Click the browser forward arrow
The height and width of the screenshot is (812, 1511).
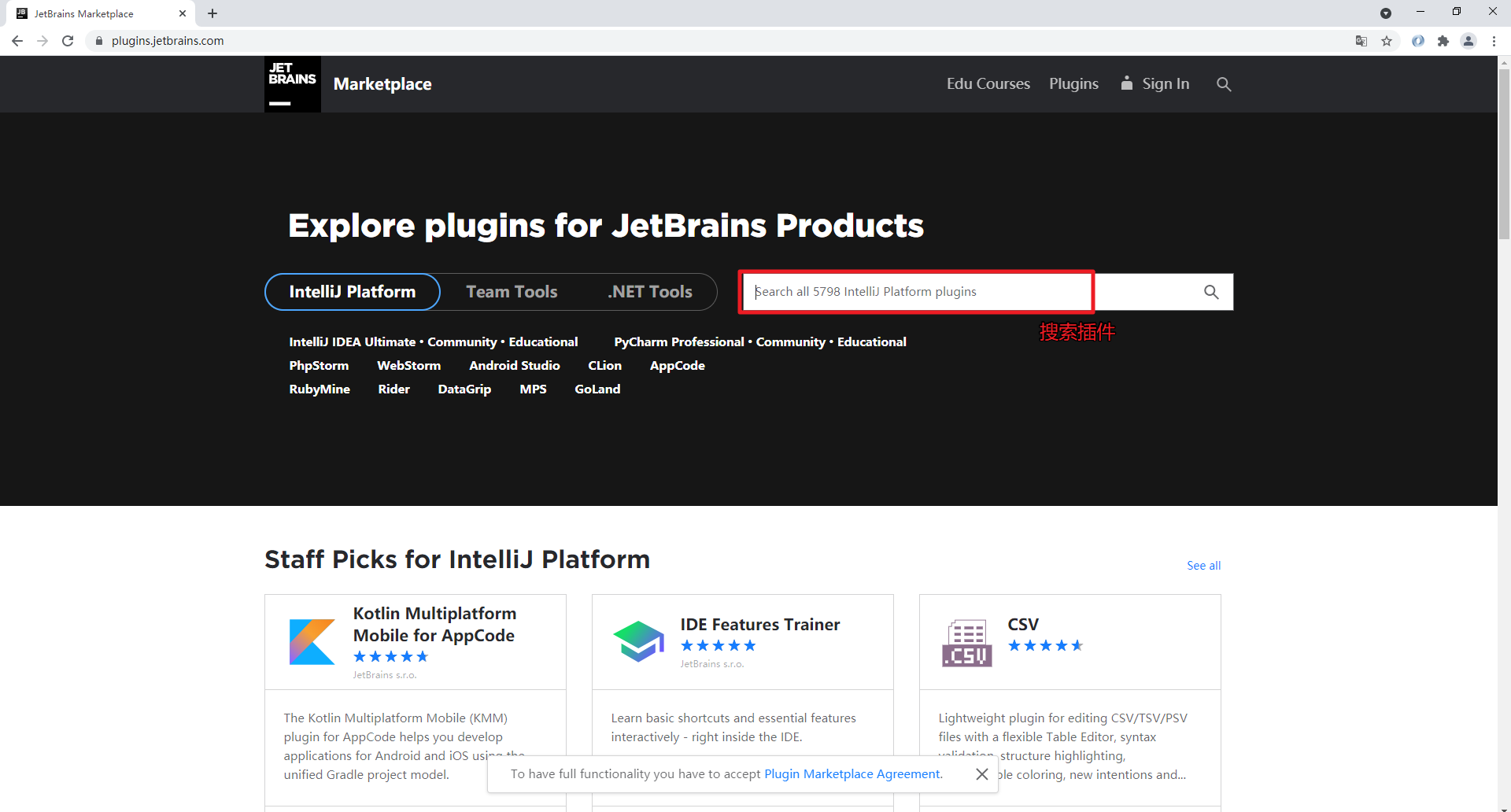click(x=42, y=41)
